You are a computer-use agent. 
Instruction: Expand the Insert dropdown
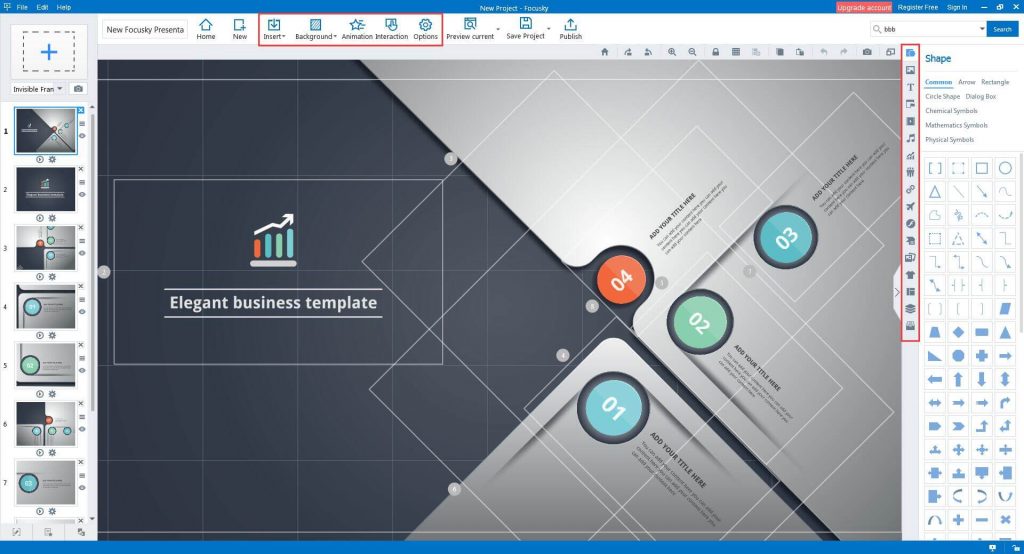click(273, 28)
